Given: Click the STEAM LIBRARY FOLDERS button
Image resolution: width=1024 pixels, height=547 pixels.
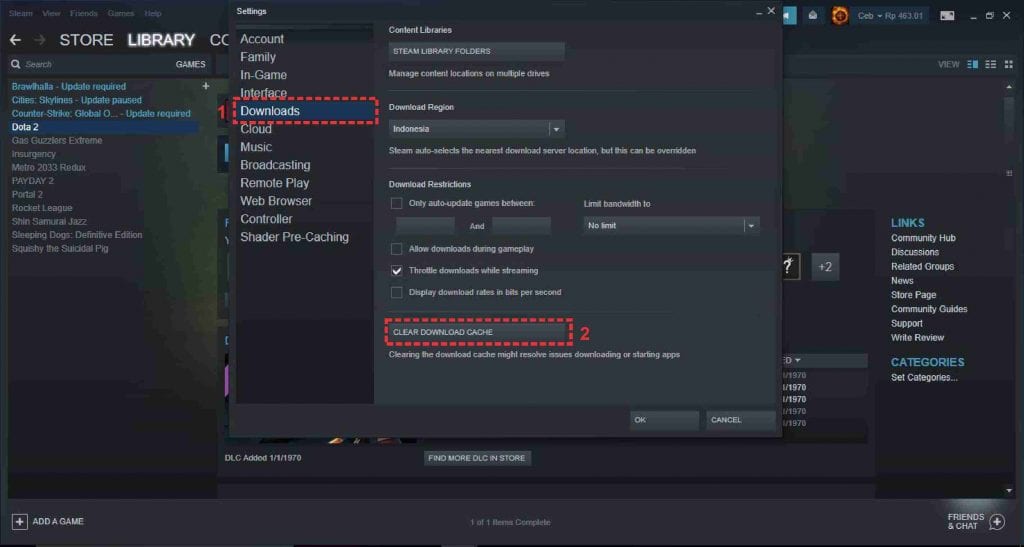Looking at the screenshot, I should click(x=476, y=51).
